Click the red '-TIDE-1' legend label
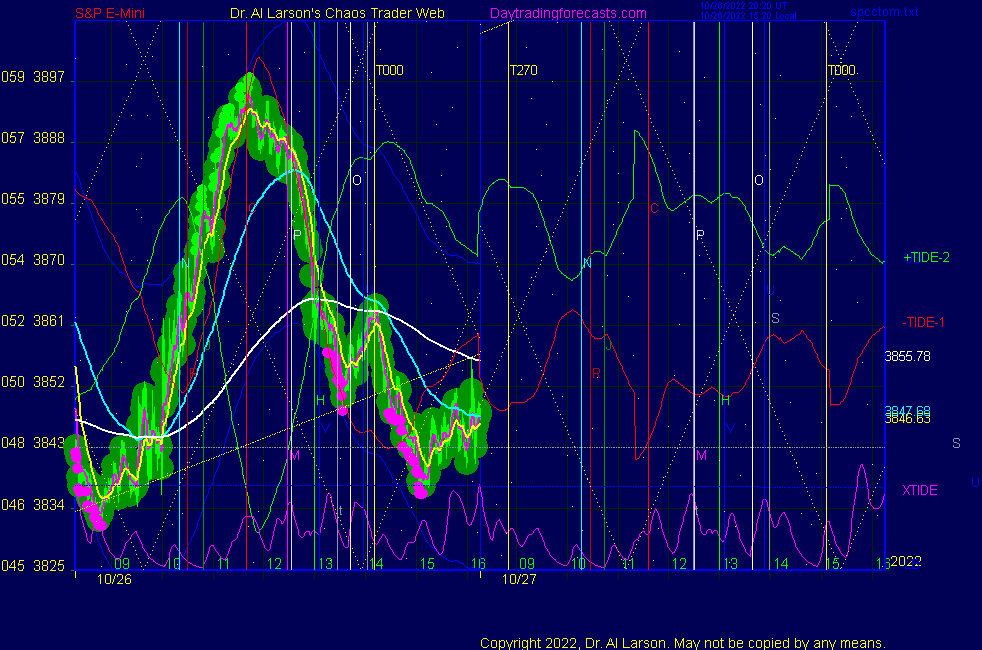 tap(923, 322)
